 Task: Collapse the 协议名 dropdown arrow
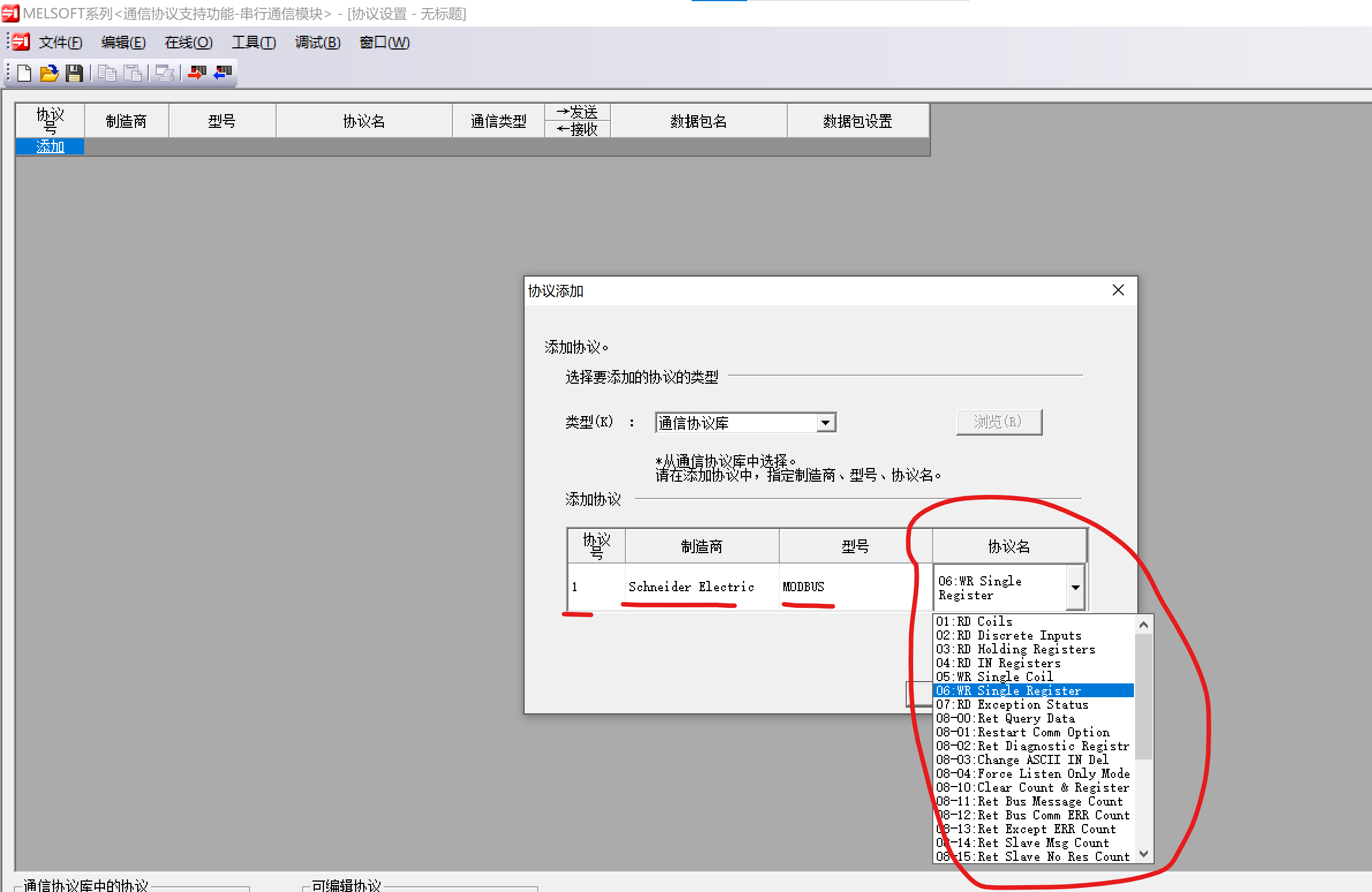[1075, 587]
